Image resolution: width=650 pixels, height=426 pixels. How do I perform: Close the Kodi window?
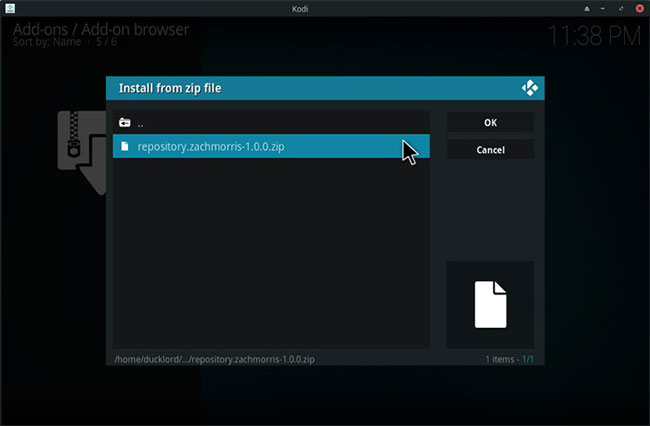pyautogui.click(x=640, y=9)
